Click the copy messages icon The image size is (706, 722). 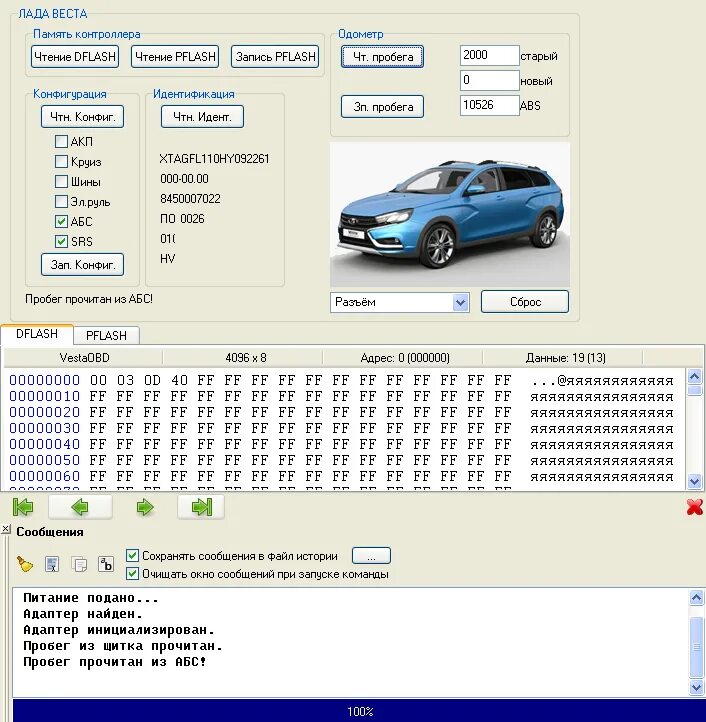[79, 564]
